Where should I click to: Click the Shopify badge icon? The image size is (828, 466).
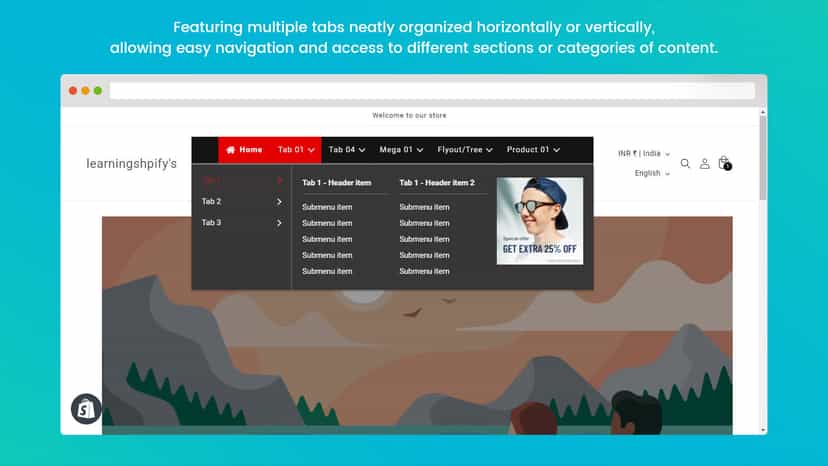click(x=86, y=408)
